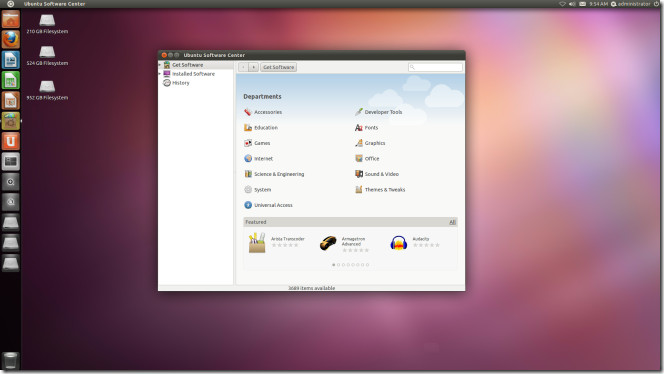The height and width of the screenshot is (374, 664).
Task: Launch Firefox from the launcher
Action: pyautogui.click(x=11, y=39)
